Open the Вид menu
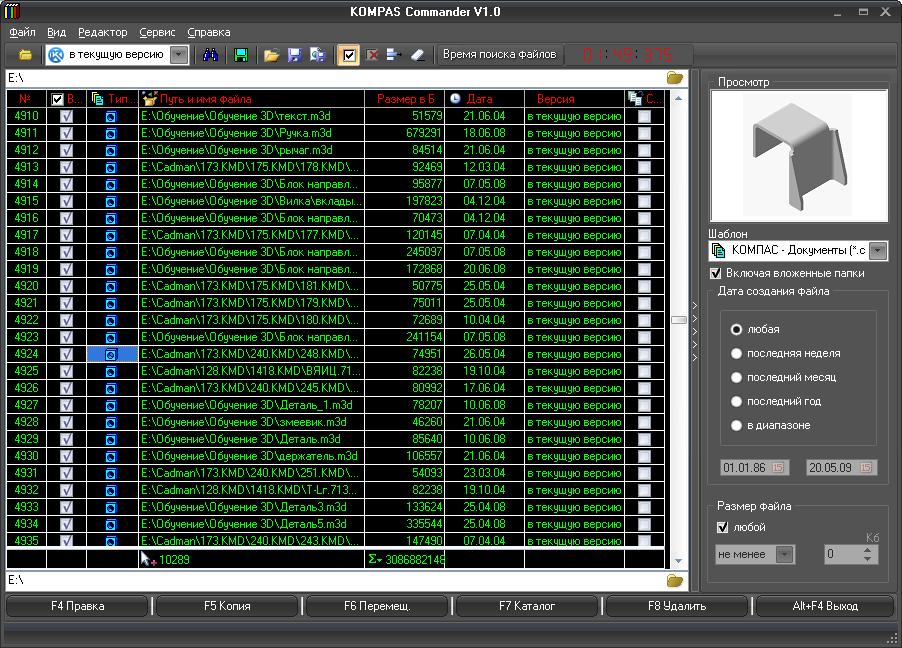Screen dimensions: 902x648 [x=56, y=33]
